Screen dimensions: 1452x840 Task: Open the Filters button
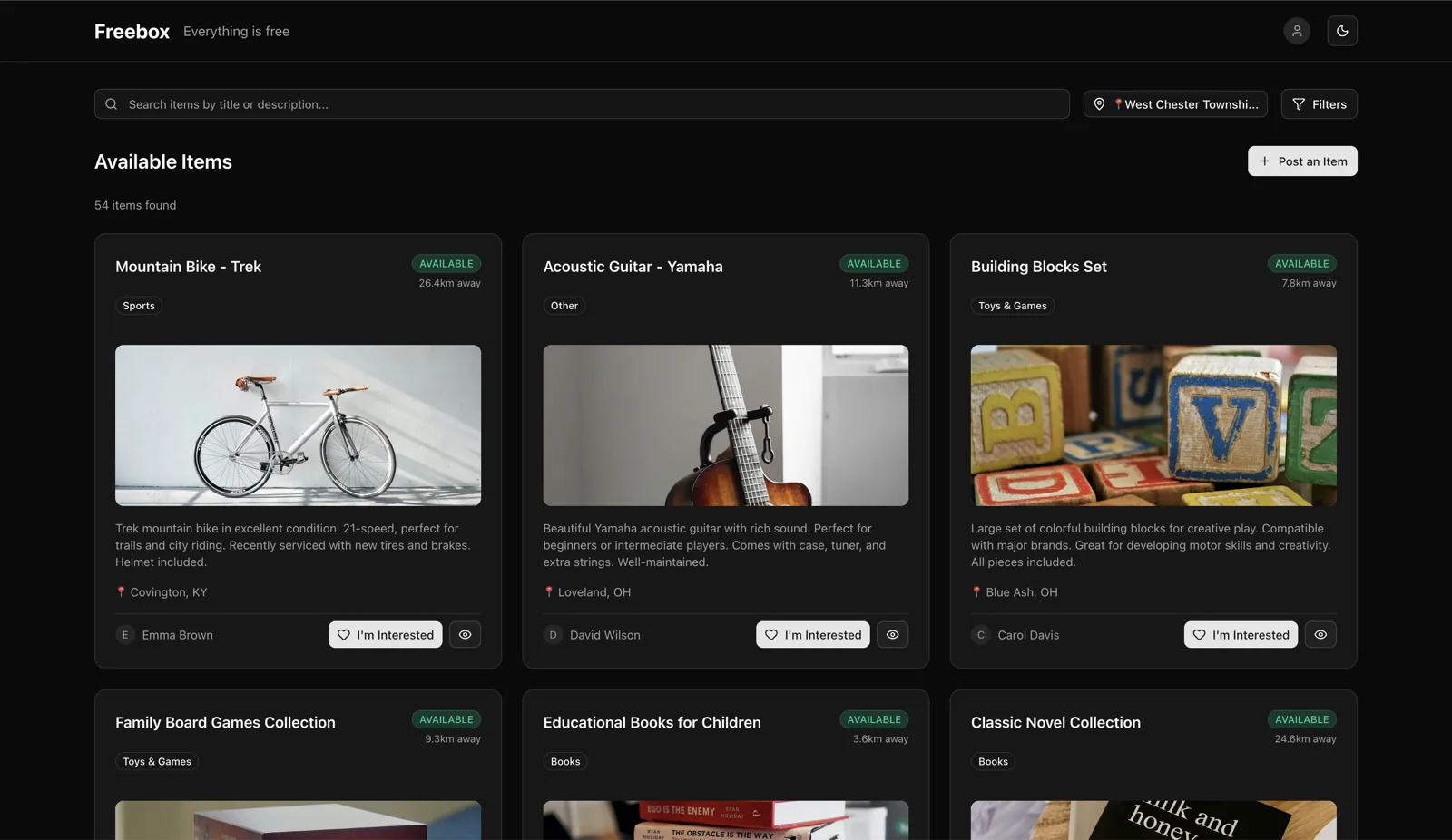click(x=1319, y=104)
